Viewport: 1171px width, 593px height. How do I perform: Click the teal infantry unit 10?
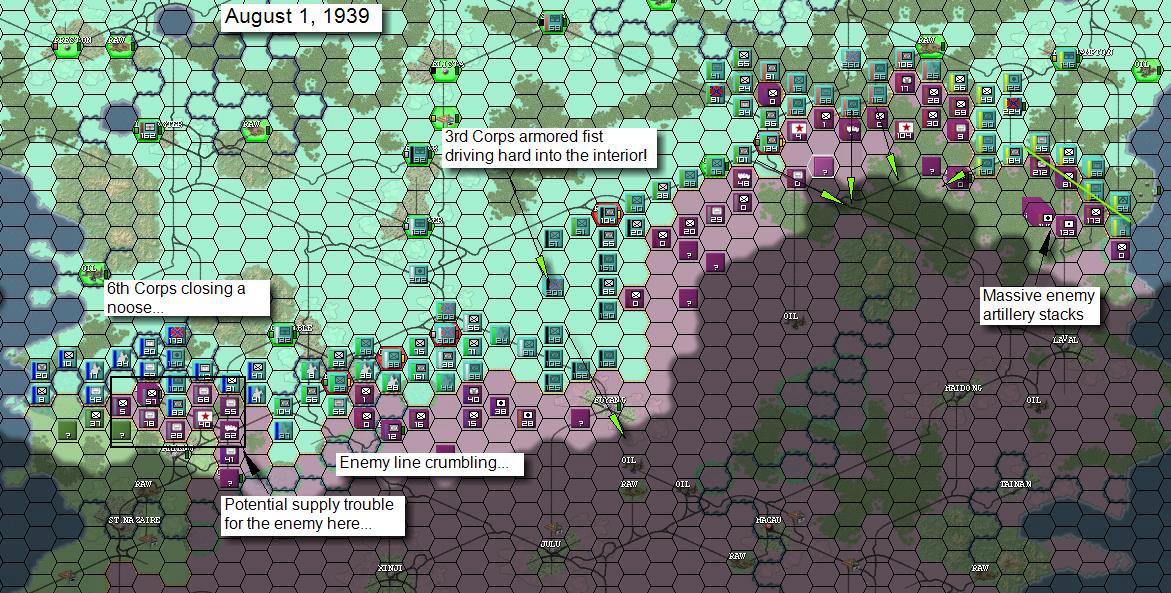68,358
